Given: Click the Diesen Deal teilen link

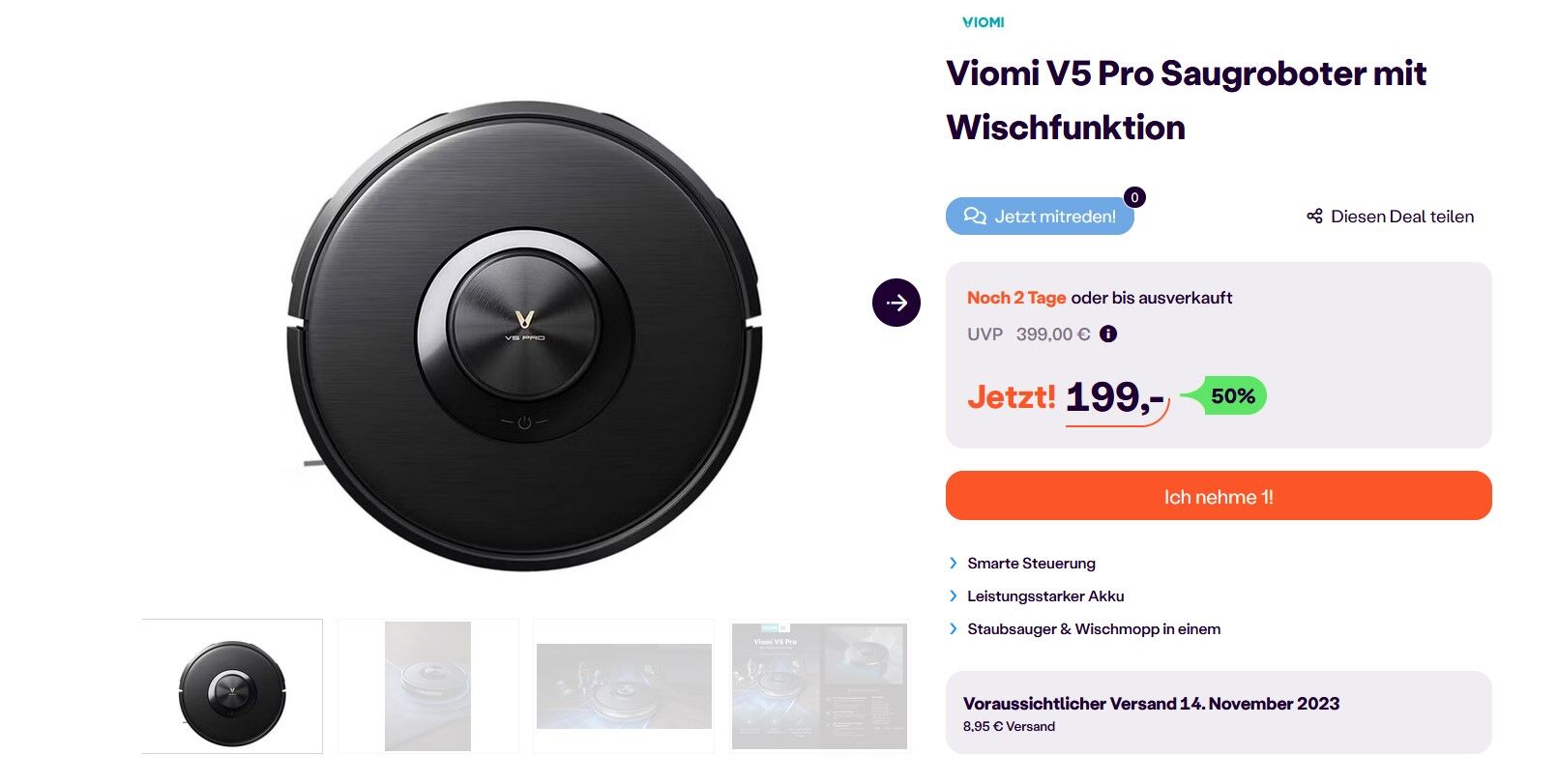Looking at the screenshot, I should pos(1391,217).
